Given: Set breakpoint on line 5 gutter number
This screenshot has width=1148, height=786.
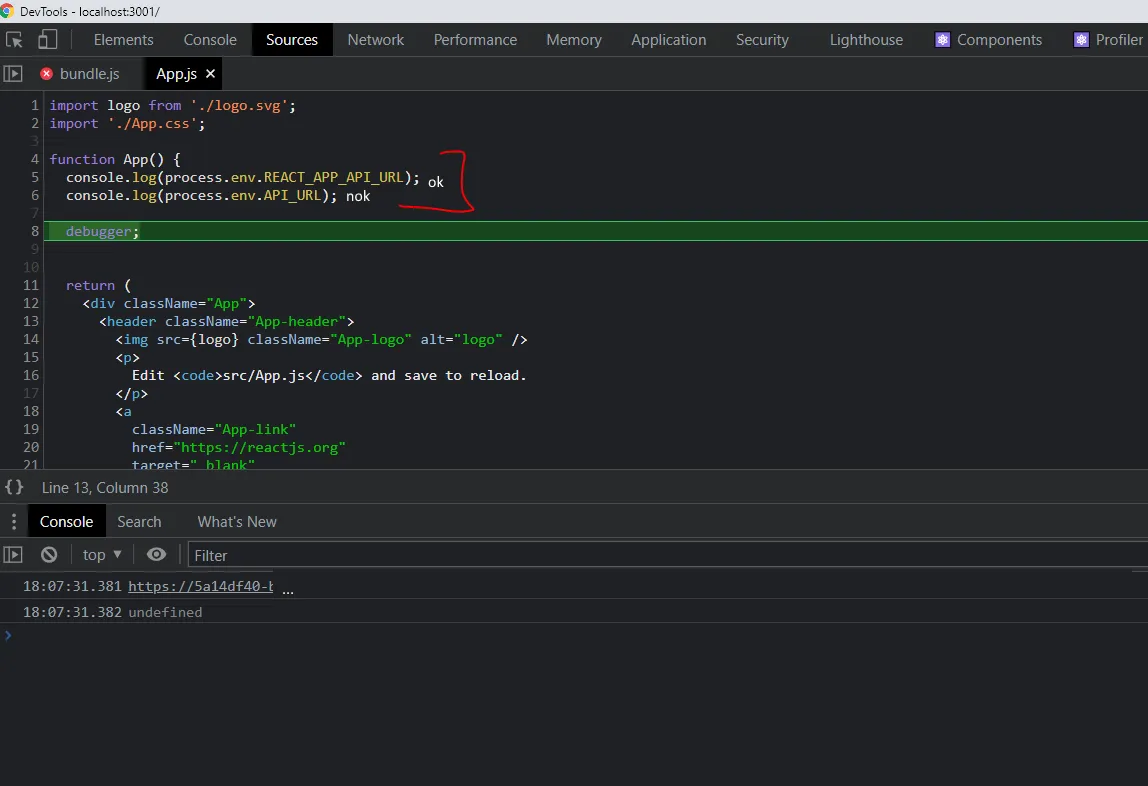Looking at the screenshot, I should pyautogui.click(x=35, y=177).
